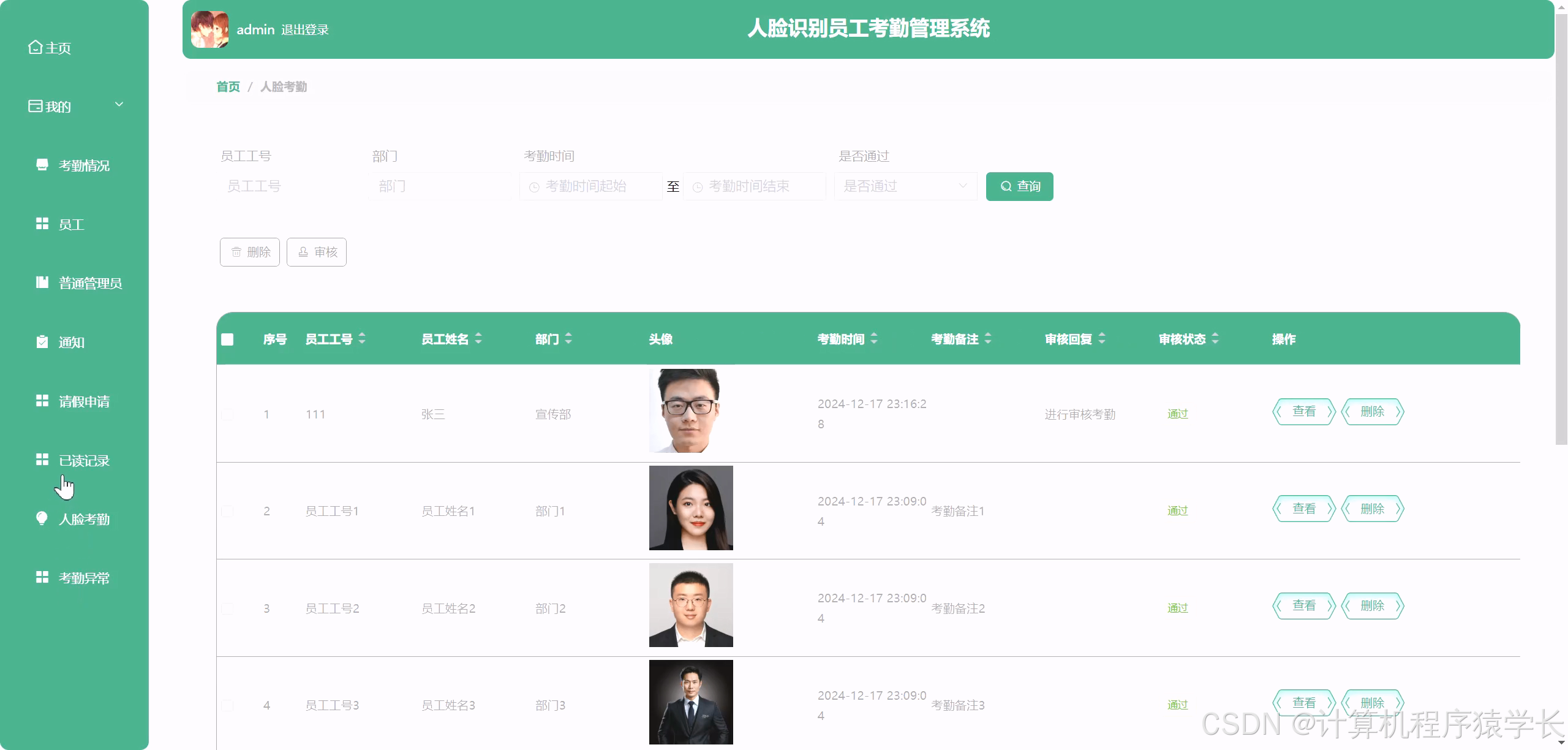This screenshot has height=750, width=1568.
Task: Open the 请假申请 page
Action: click(84, 401)
